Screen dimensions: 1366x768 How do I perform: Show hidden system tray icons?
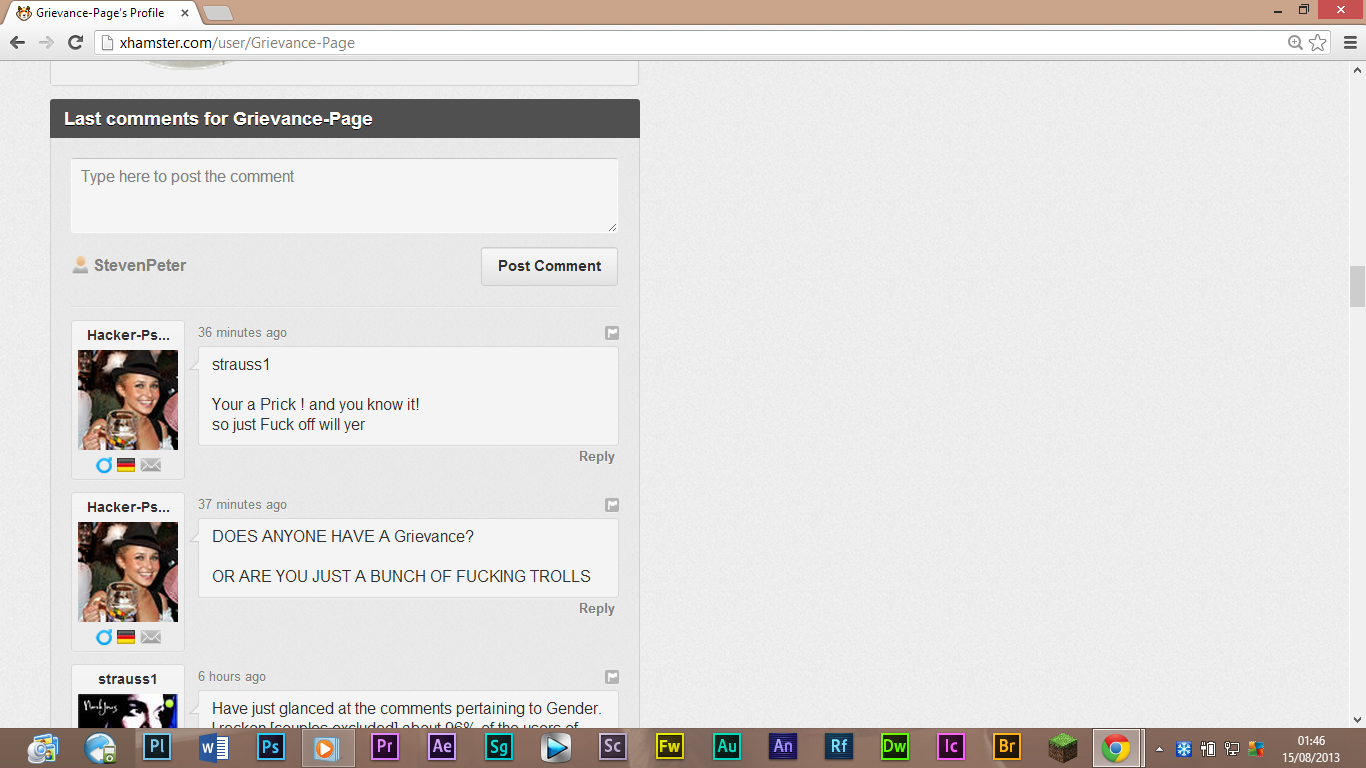1160,749
